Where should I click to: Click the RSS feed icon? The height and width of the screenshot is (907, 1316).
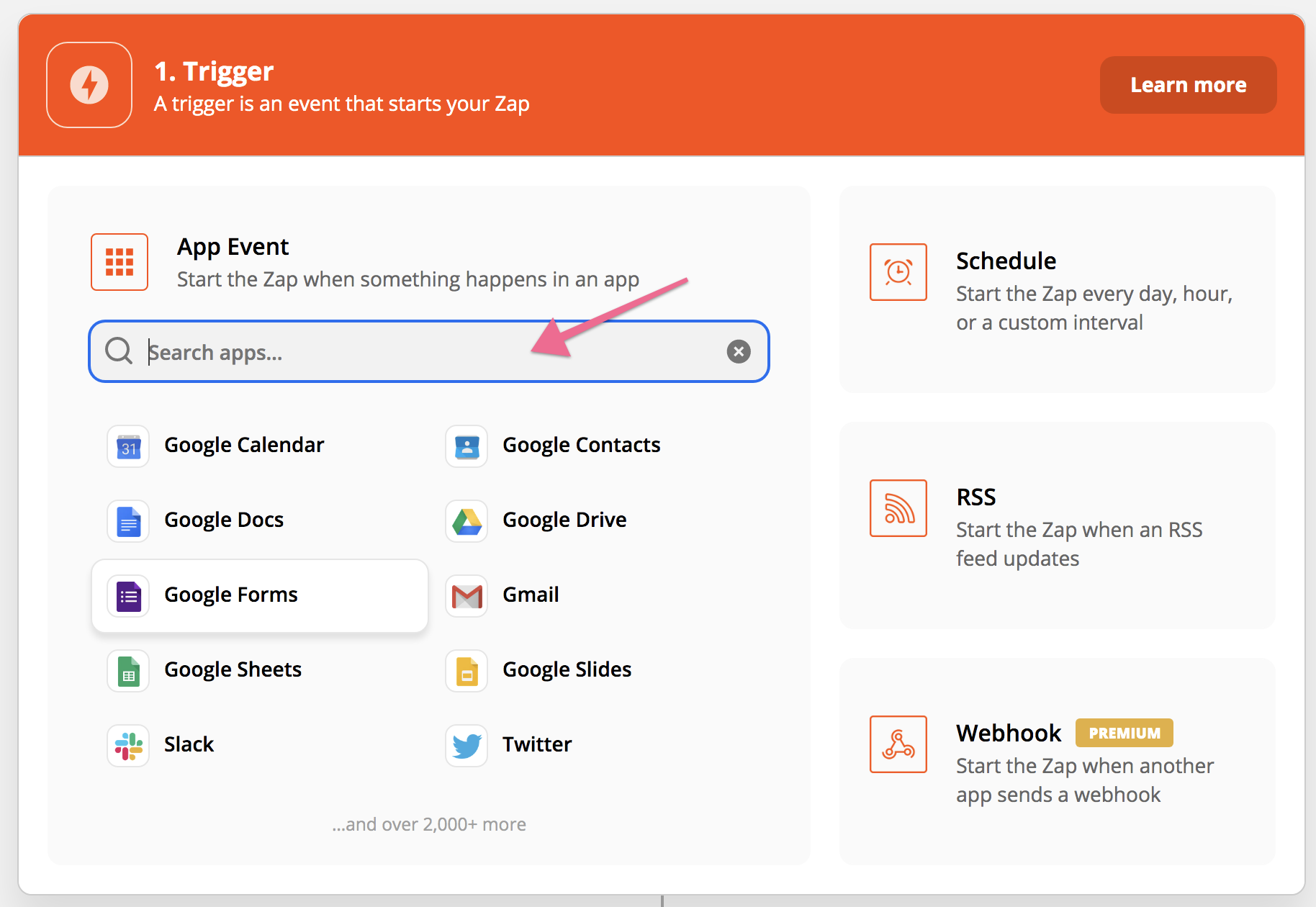898,508
